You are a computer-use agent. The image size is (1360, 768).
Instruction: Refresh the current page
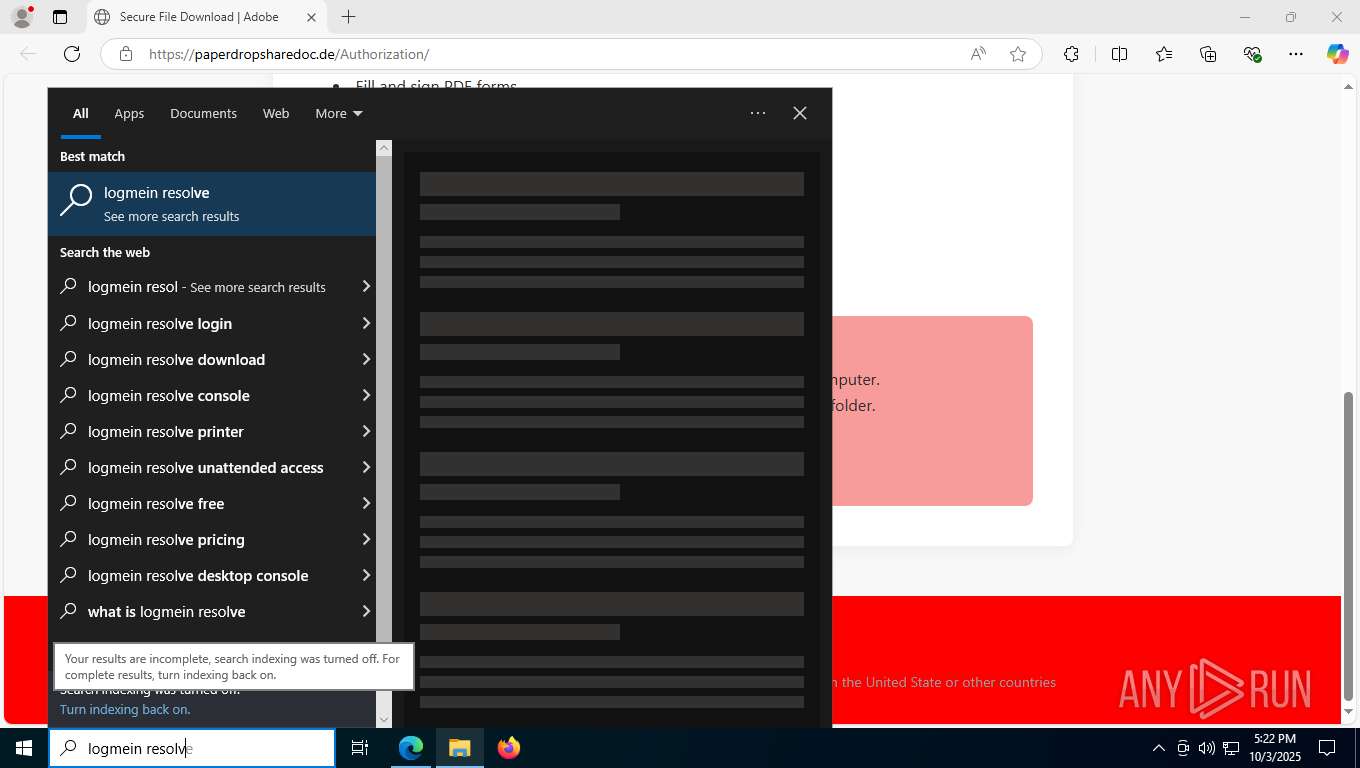click(72, 54)
